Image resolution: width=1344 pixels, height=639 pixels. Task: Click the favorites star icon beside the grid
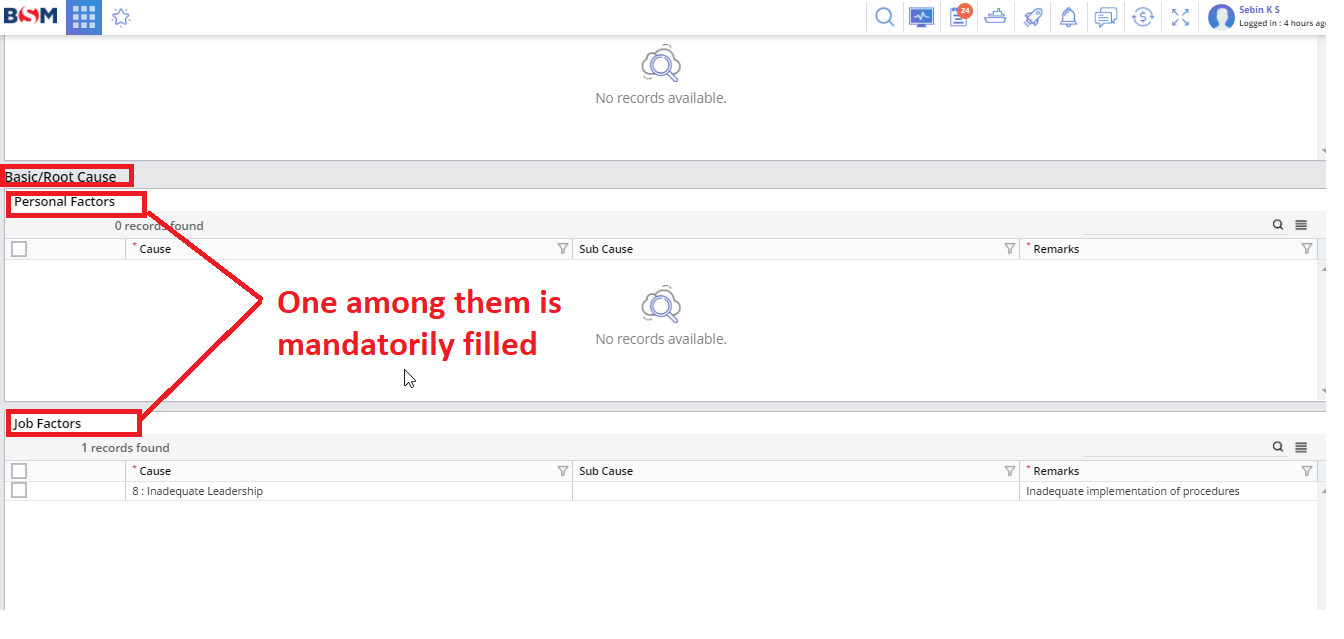[121, 17]
